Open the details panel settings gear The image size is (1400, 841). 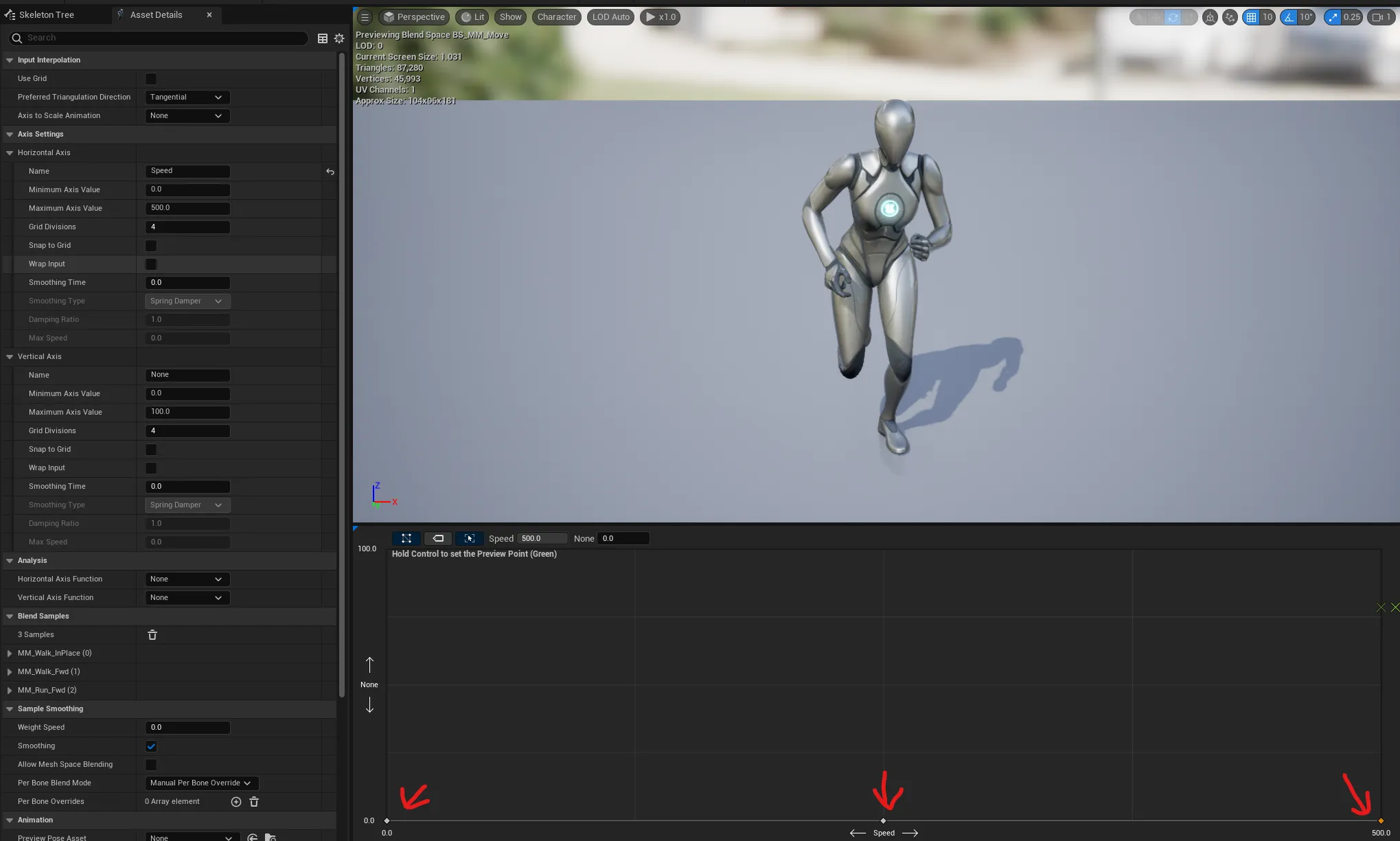tap(339, 38)
